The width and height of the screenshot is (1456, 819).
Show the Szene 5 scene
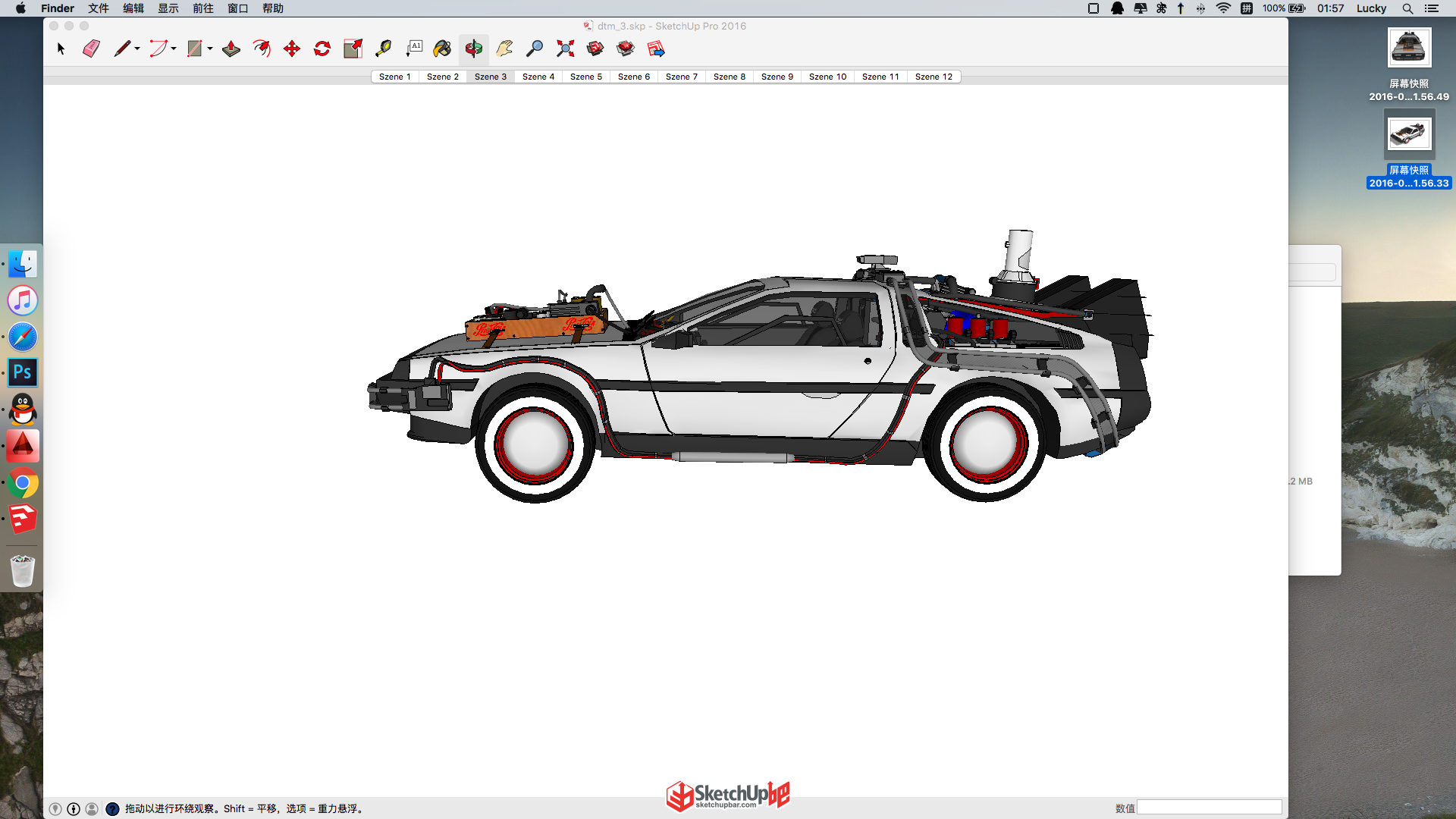tap(586, 77)
